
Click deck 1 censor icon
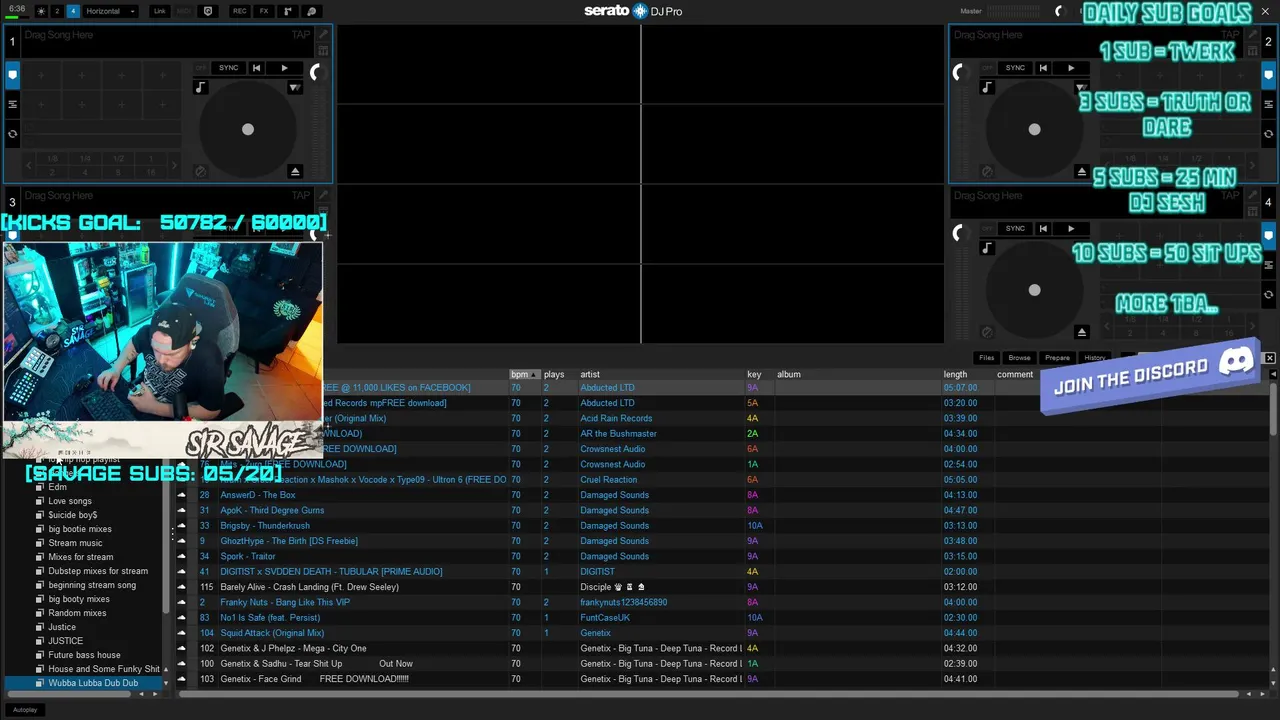pos(200,172)
